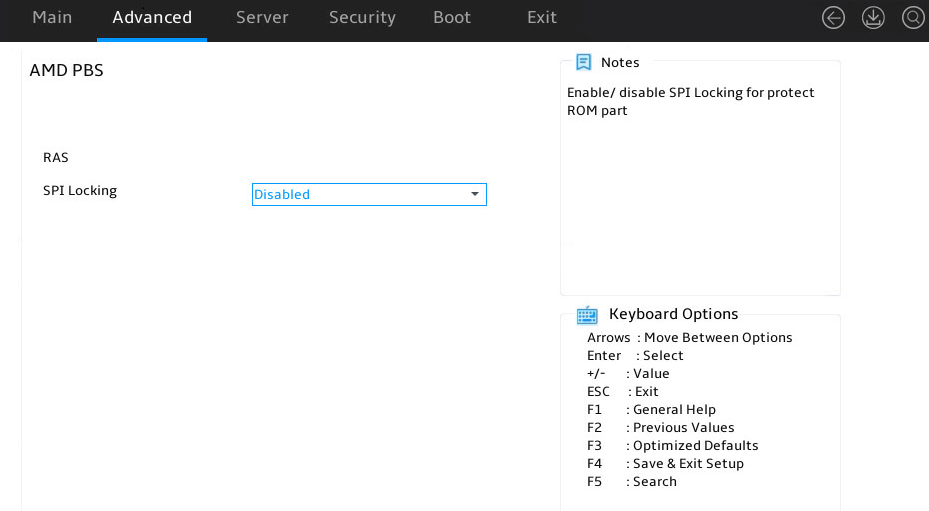This screenshot has height=511, width=929.
Task: Click the save/download icon in top bar
Action: [x=873, y=18]
